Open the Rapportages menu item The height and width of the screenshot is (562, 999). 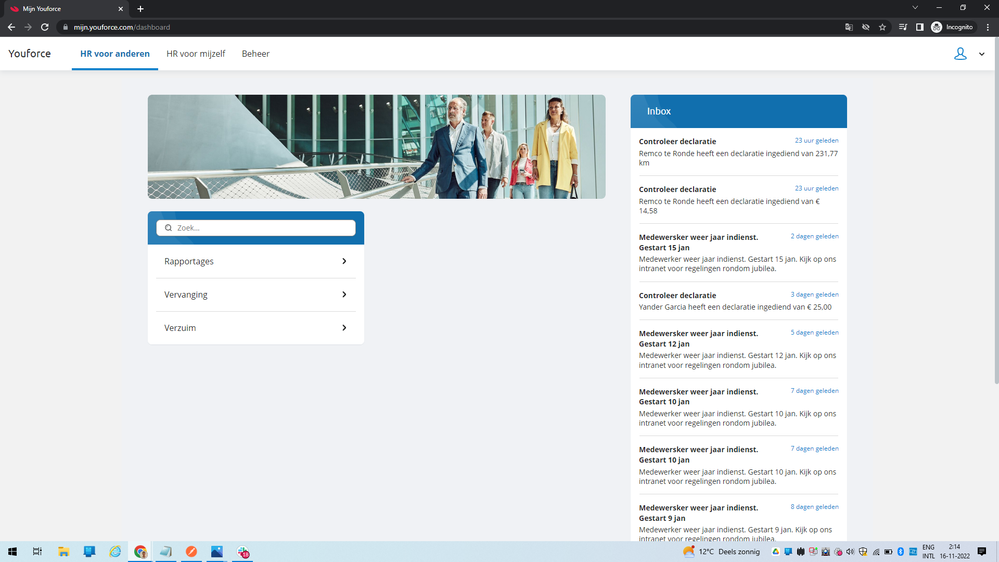(255, 261)
